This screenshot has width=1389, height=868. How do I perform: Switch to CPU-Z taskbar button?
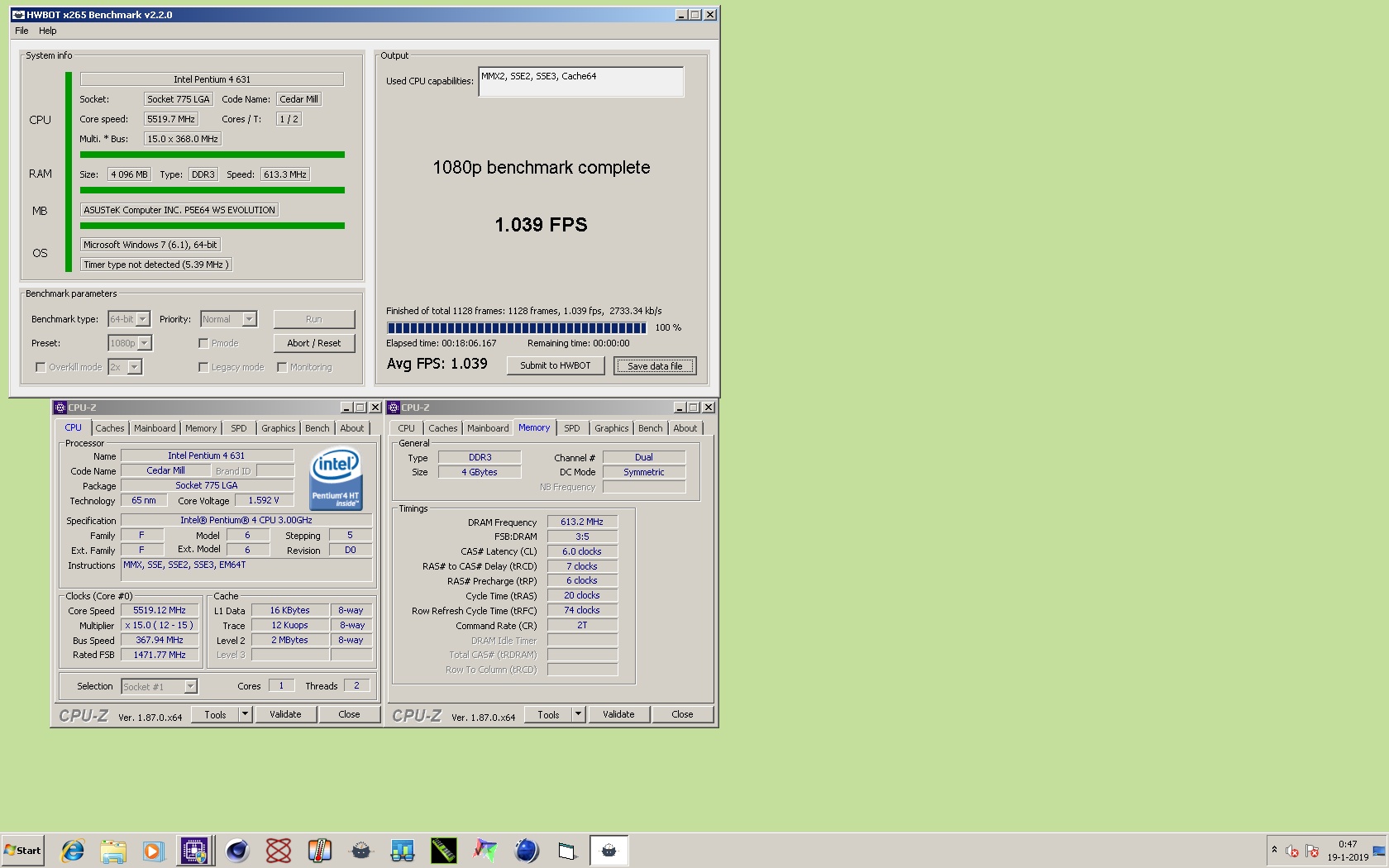click(x=195, y=851)
